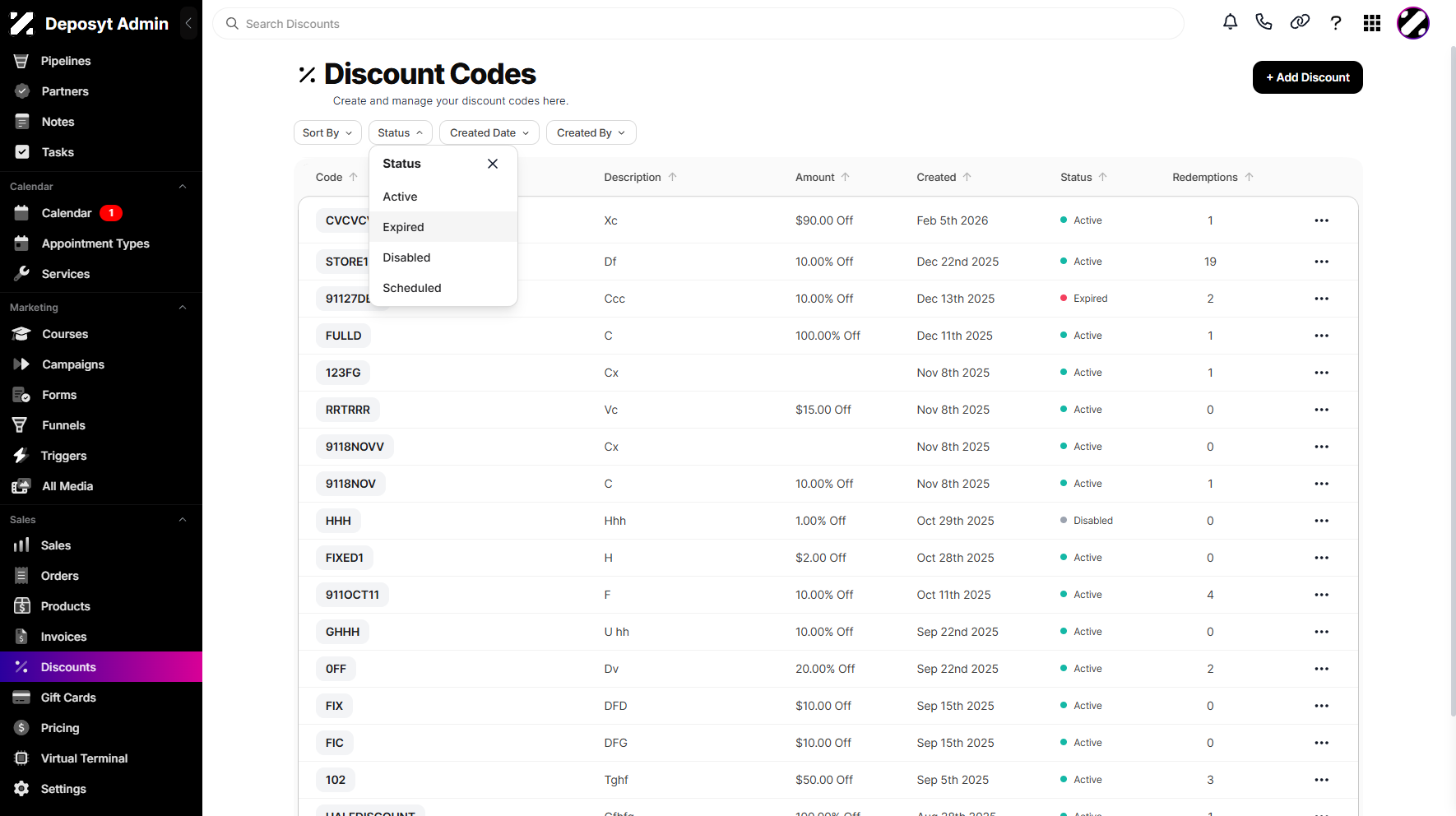The image size is (1456, 816).
Task: Click the 911OCT11 discount code
Action: 352,595
